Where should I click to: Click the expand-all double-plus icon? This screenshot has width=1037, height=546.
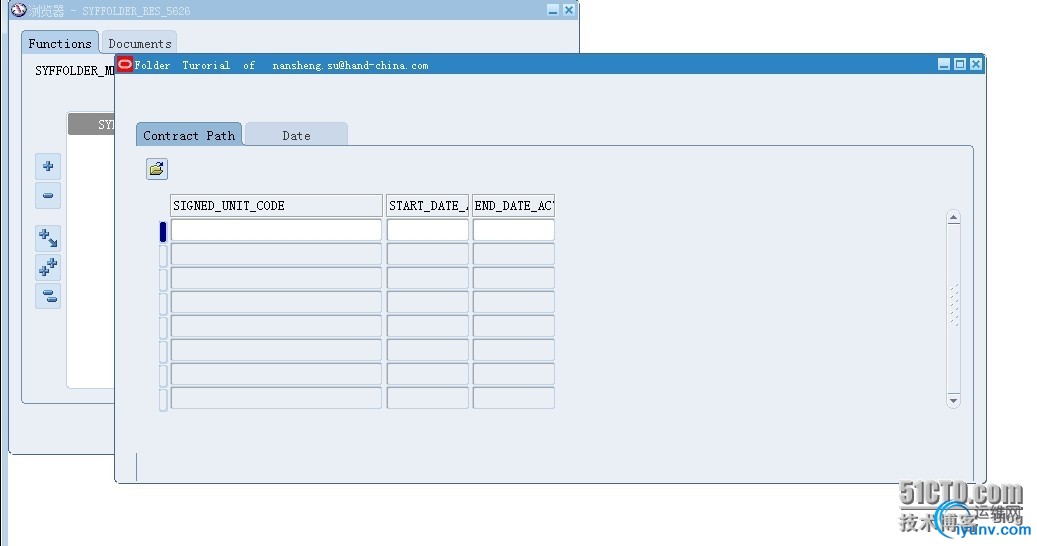pos(48,267)
